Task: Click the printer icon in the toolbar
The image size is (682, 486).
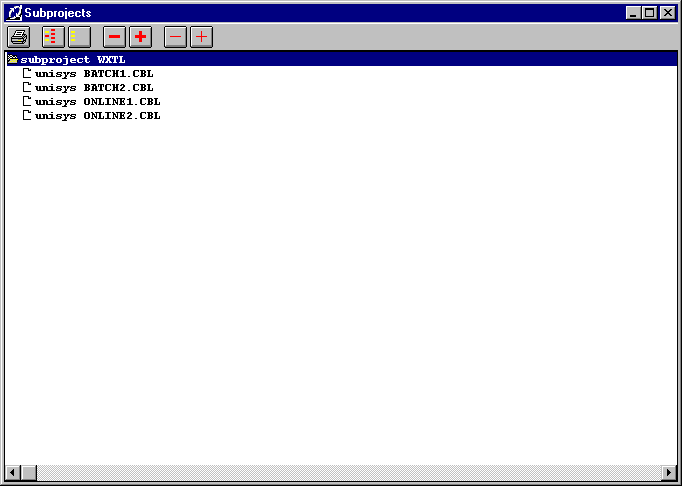Action: coord(19,37)
